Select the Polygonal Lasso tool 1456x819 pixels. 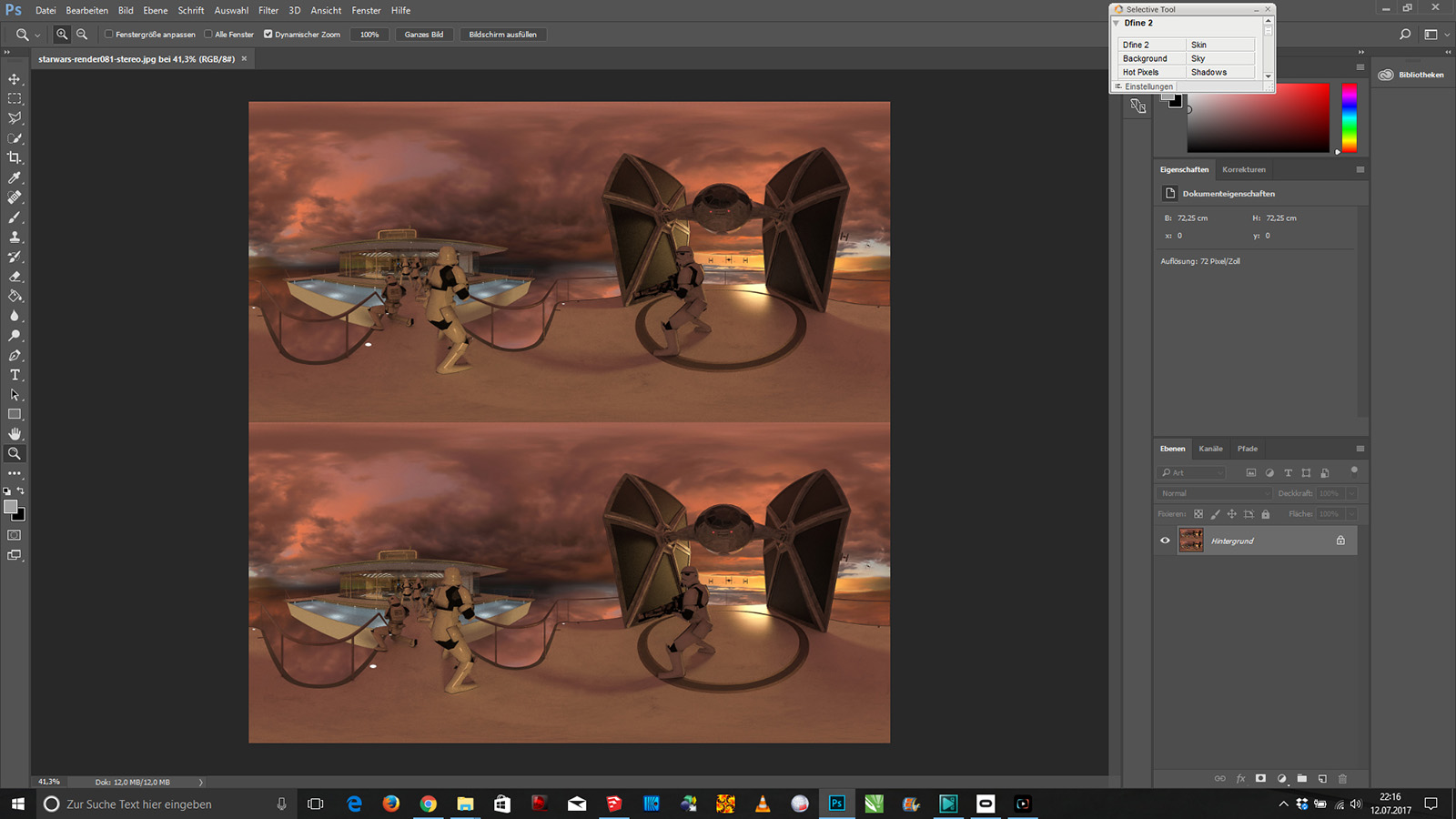(15, 118)
